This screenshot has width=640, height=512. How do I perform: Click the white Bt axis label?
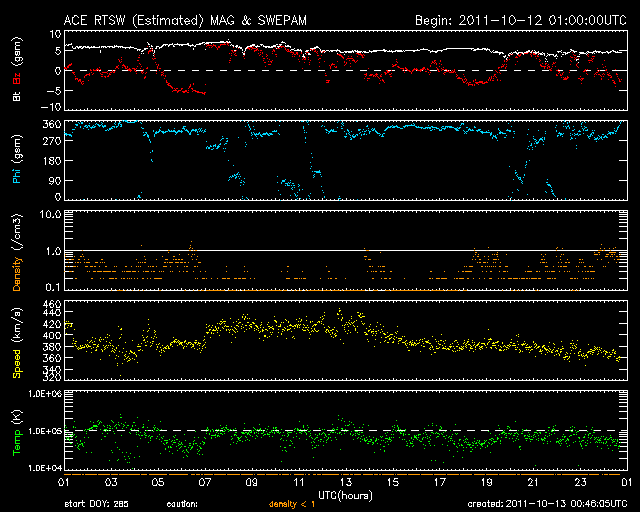point(17,97)
